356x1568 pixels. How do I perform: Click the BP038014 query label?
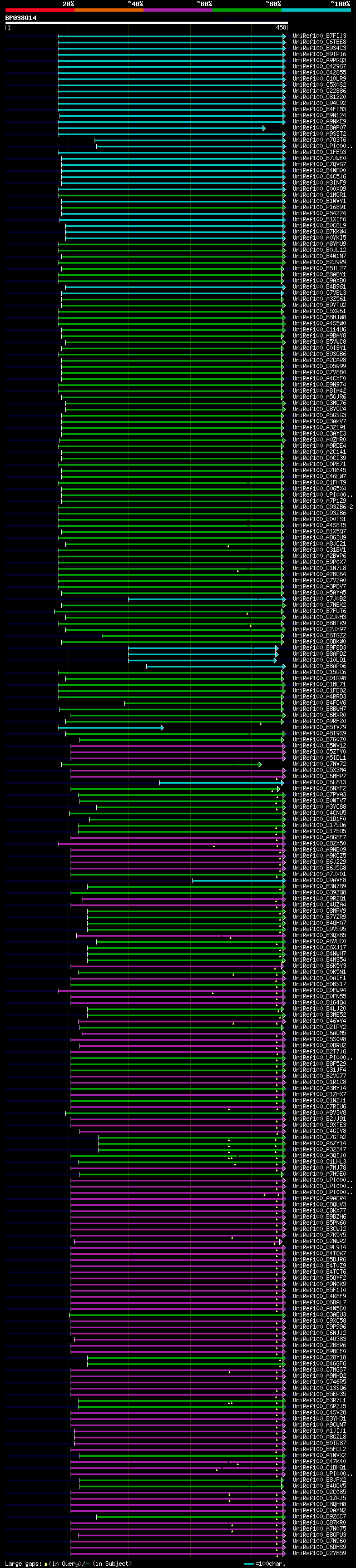point(21,18)
